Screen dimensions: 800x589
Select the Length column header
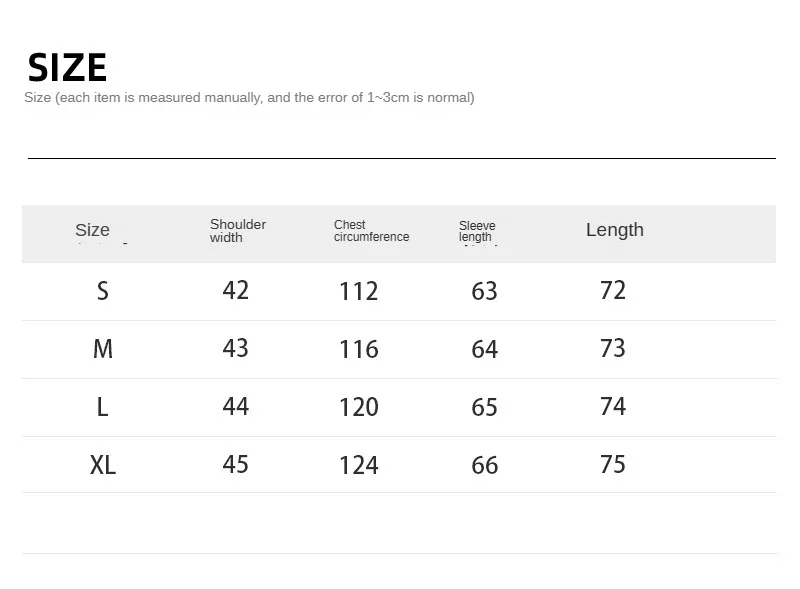click(615, 230)
